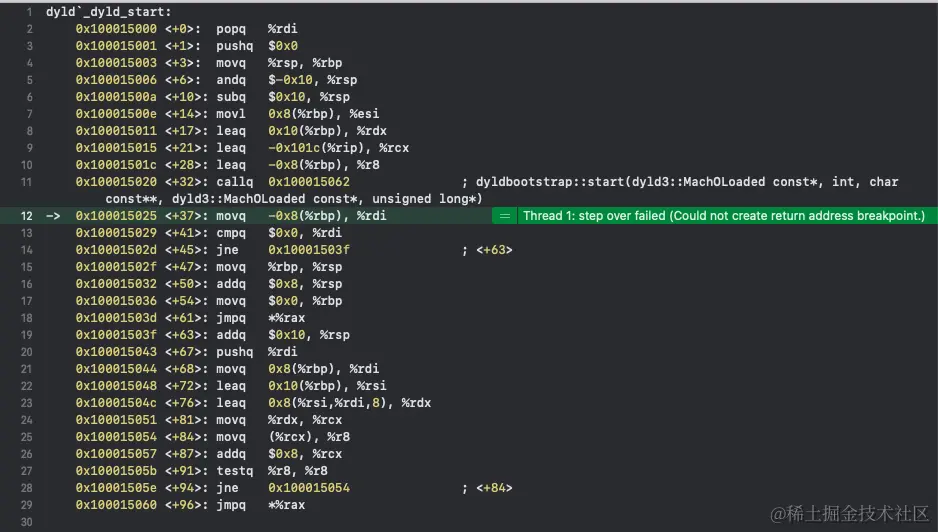938x532 pixels.
Task: Click operand '-0x101c(%rip), %rcx' at line 9
Action: tap(339, 148)
